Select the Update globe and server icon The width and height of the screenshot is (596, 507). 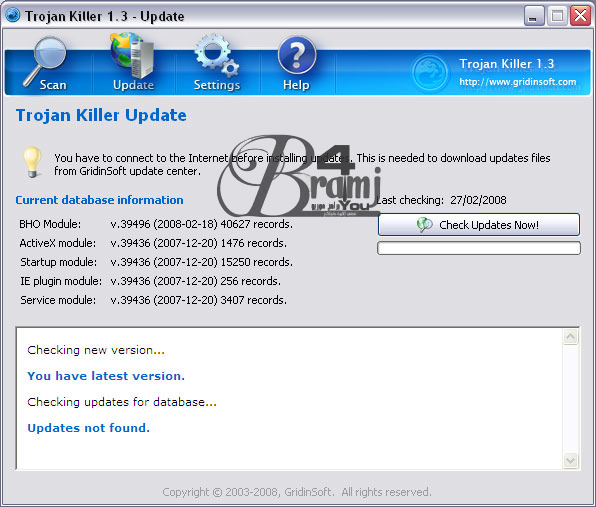click(132, 55)
